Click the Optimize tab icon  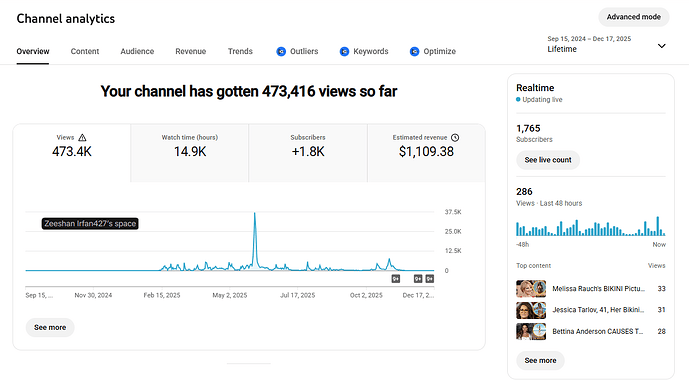point(414,51)
